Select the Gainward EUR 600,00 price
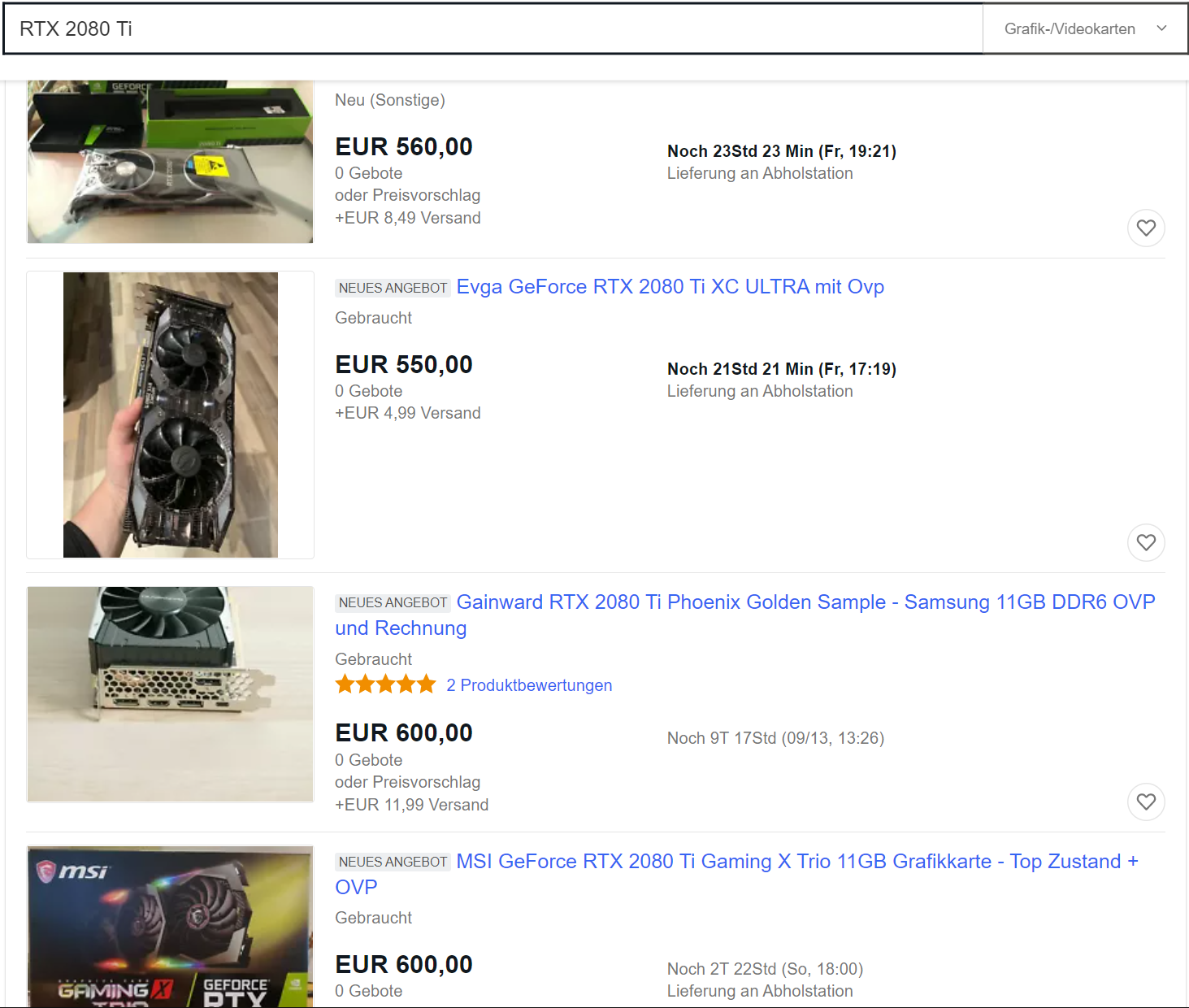The image size is (1189, 1008). [x=404, y=733]
